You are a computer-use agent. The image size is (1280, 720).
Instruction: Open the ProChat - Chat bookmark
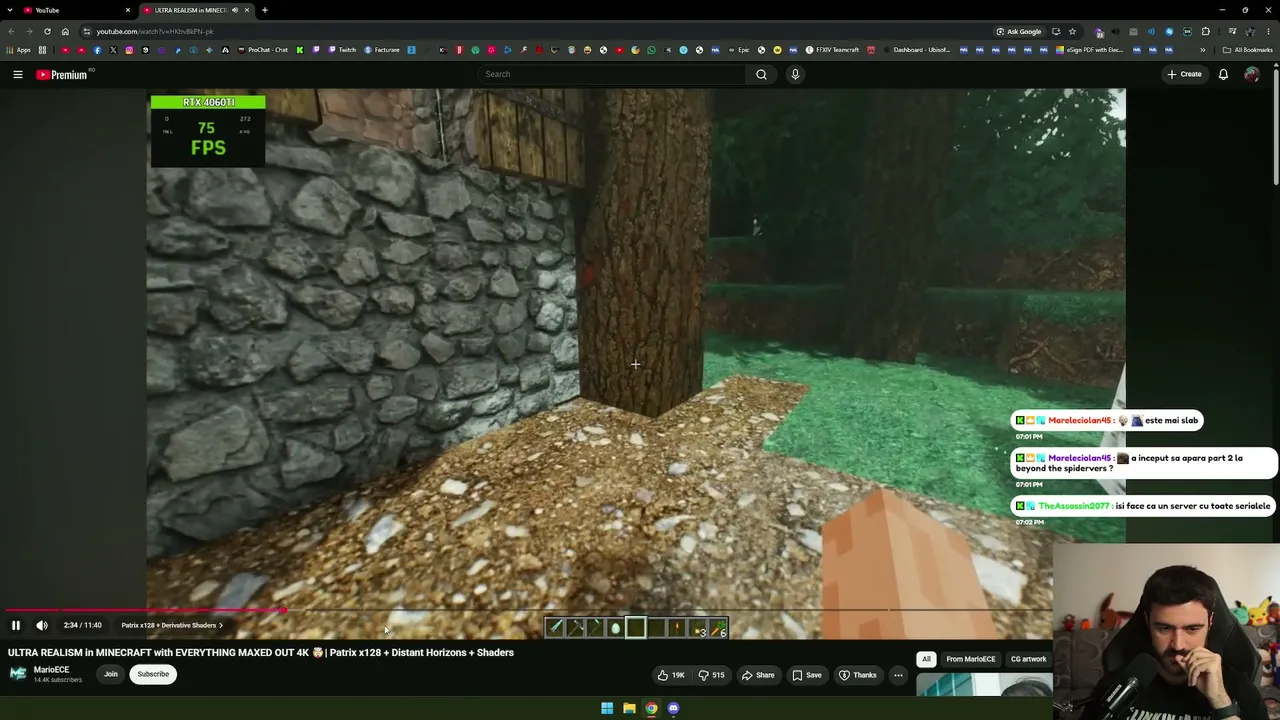click(x=263, y=50)
